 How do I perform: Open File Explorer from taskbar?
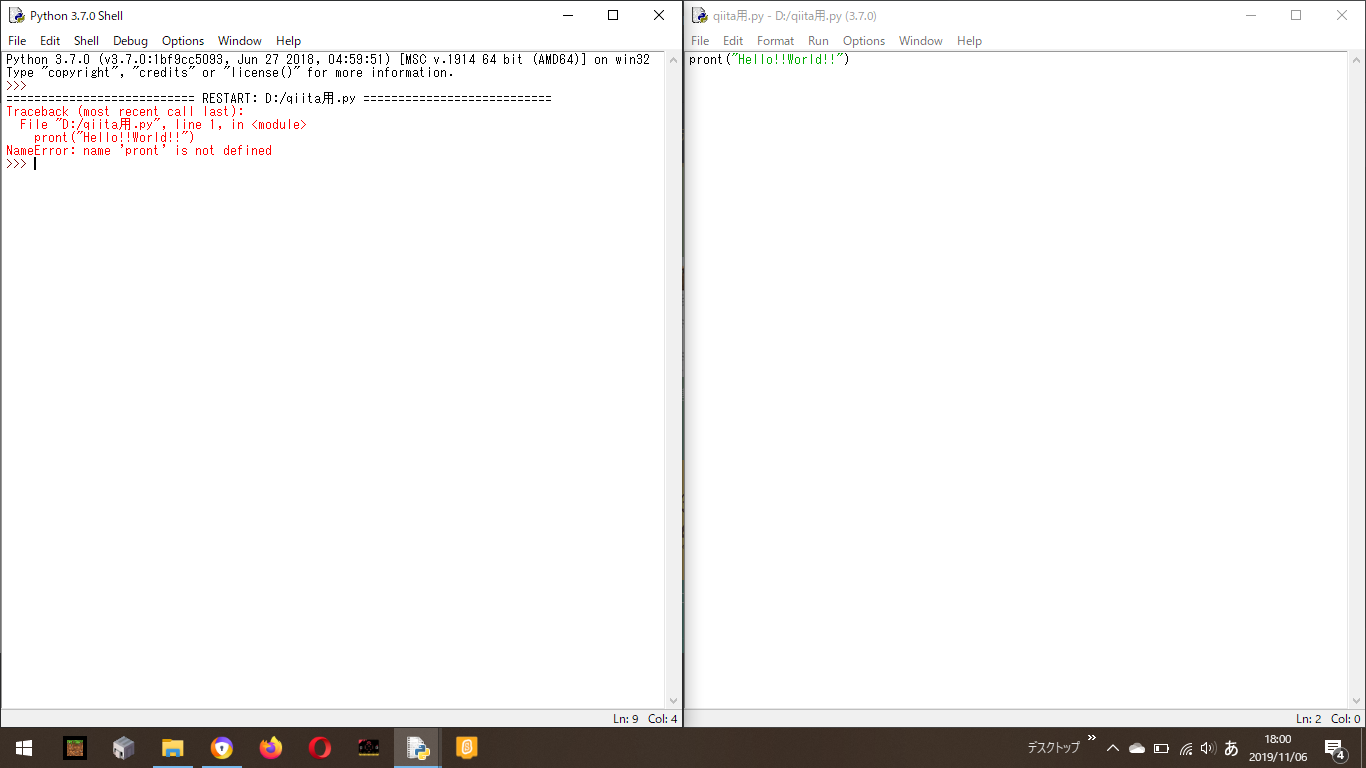[x=172, y=747]
